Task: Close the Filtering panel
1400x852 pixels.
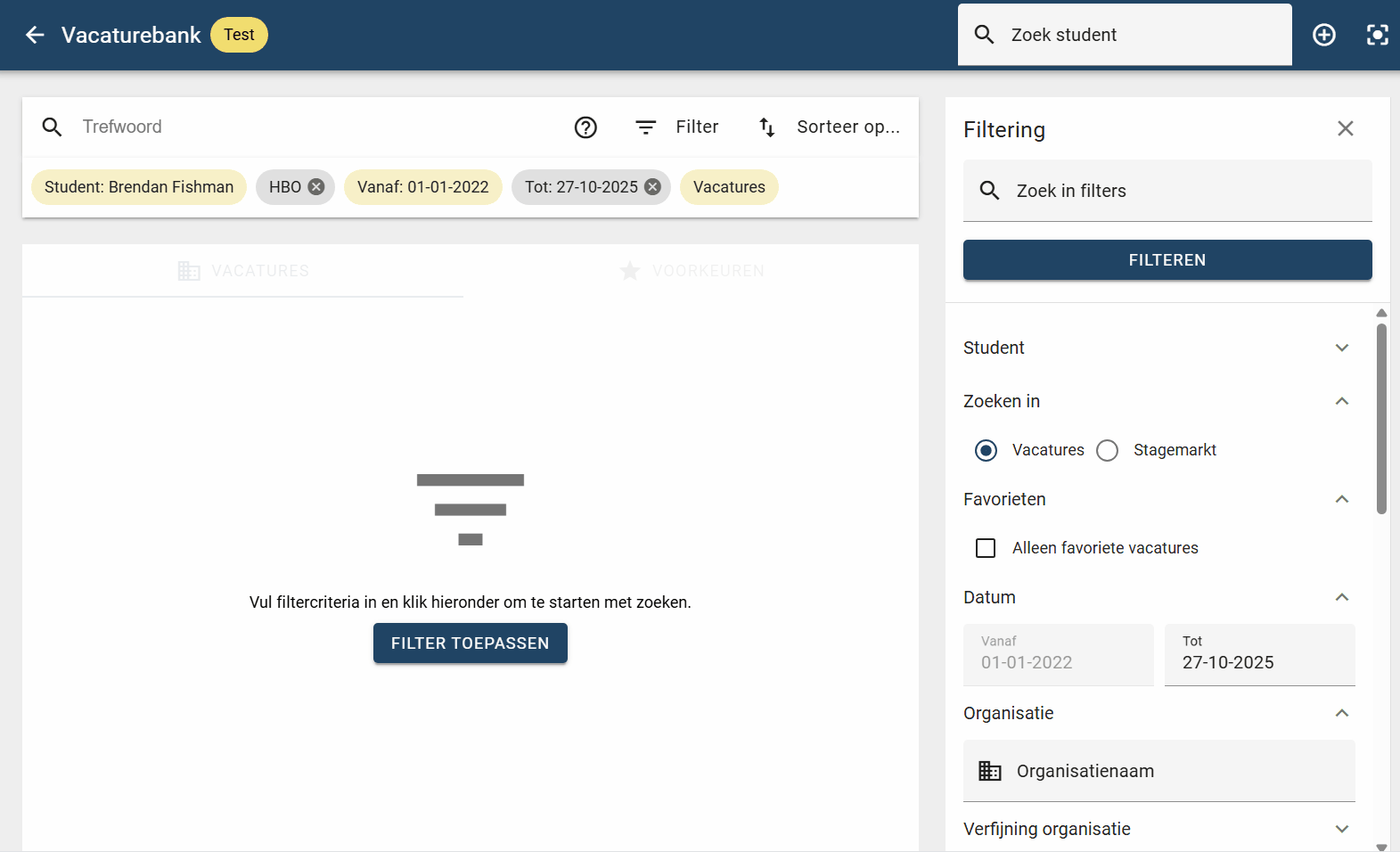Action: pyautogui.click(x=1346, y=128)
